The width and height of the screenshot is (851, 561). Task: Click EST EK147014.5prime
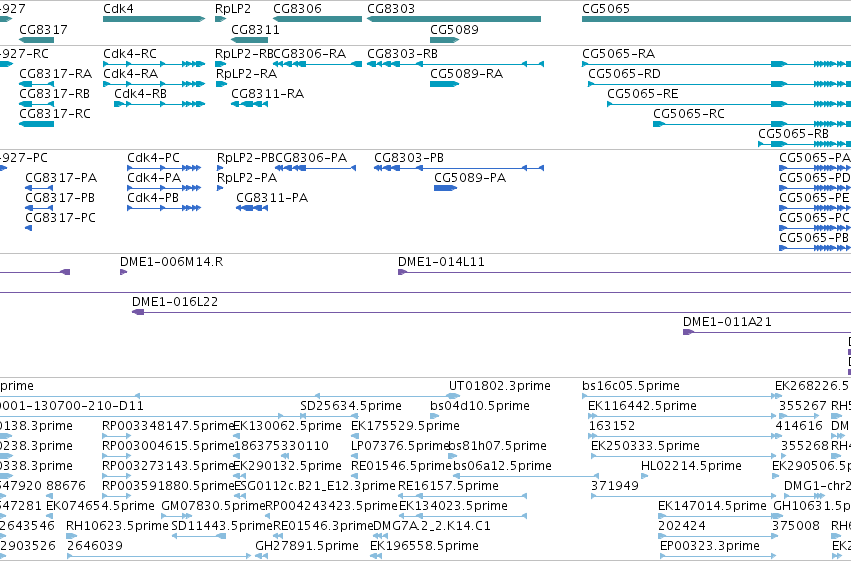712,507
